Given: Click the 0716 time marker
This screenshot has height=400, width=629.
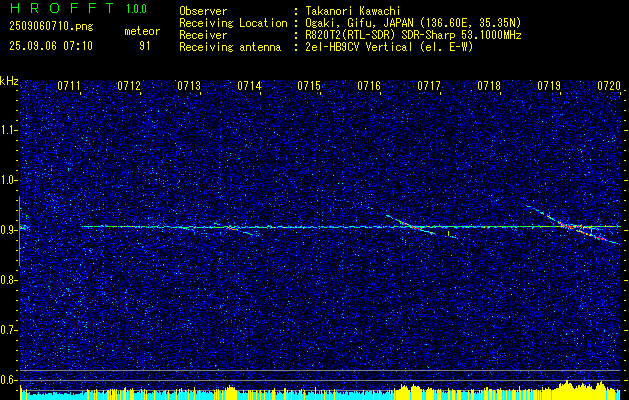Looking at the screenshot, I should point(369,86).
